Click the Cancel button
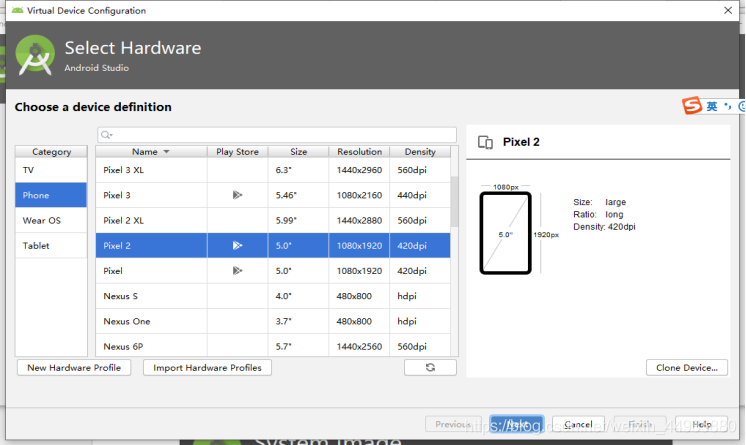Screen dimensions: 746x445 [578, 424]
